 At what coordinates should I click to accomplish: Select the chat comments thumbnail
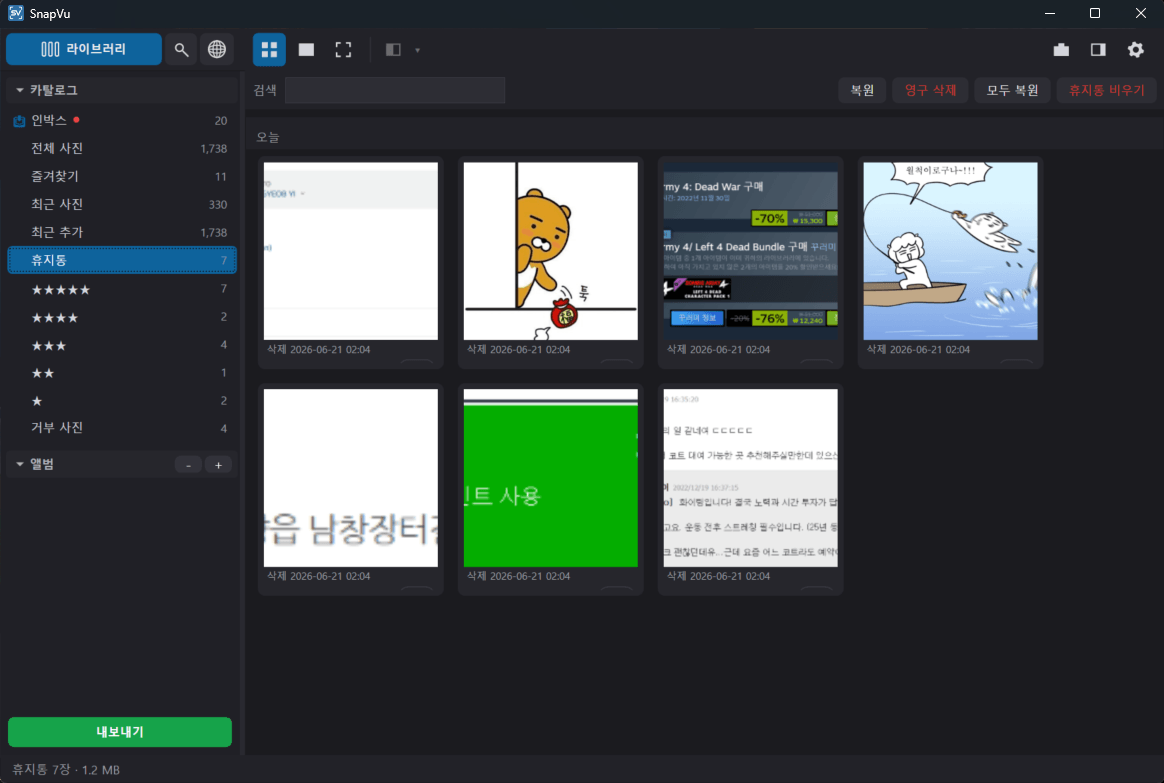[750, 478]
